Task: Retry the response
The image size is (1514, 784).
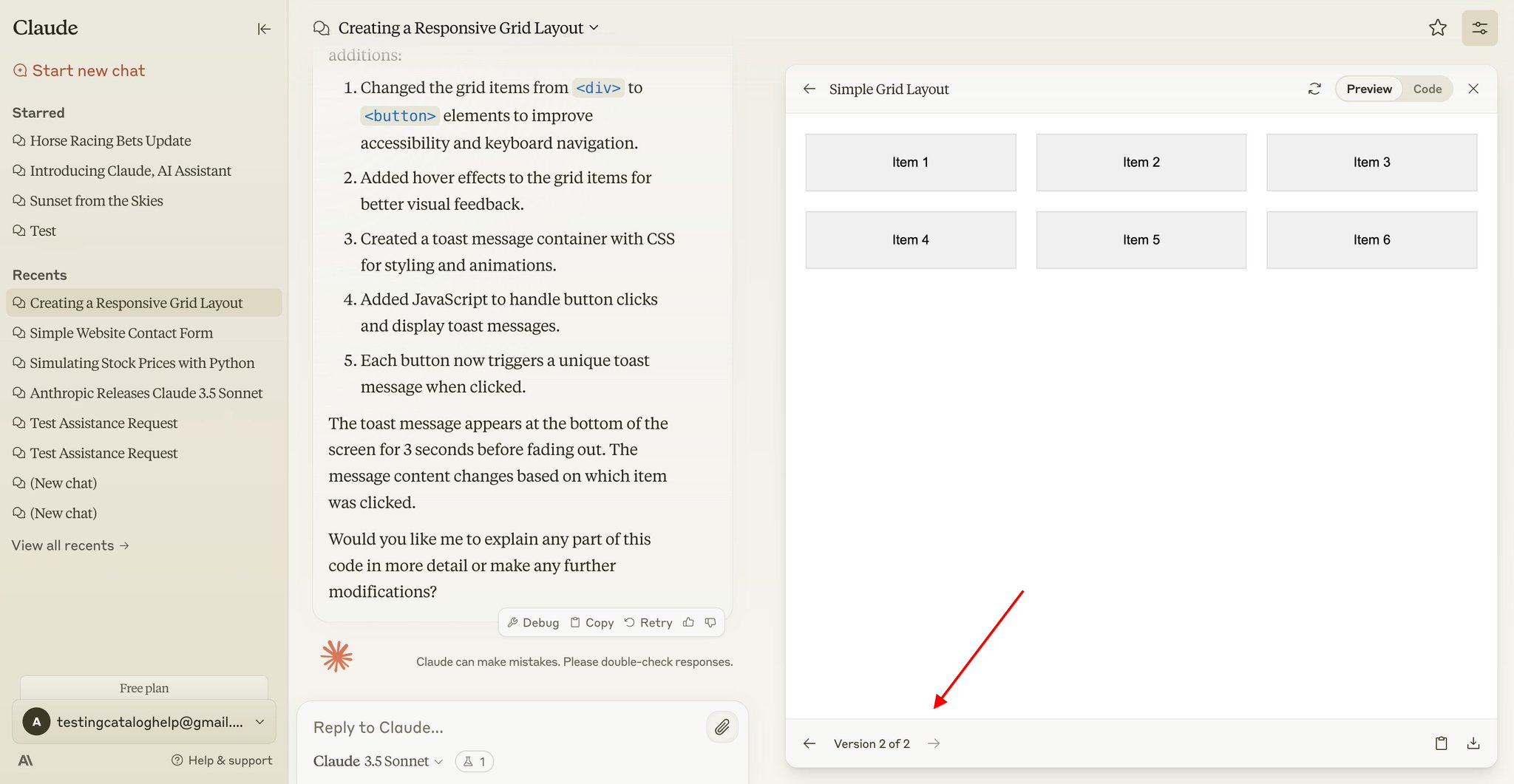Action: tap(648, 622)
